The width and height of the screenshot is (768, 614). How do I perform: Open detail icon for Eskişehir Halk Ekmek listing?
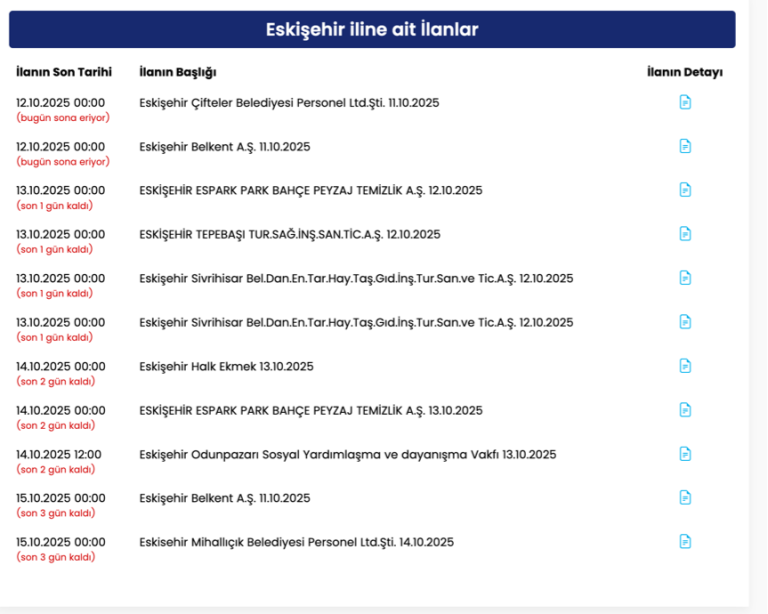(685, 366)
